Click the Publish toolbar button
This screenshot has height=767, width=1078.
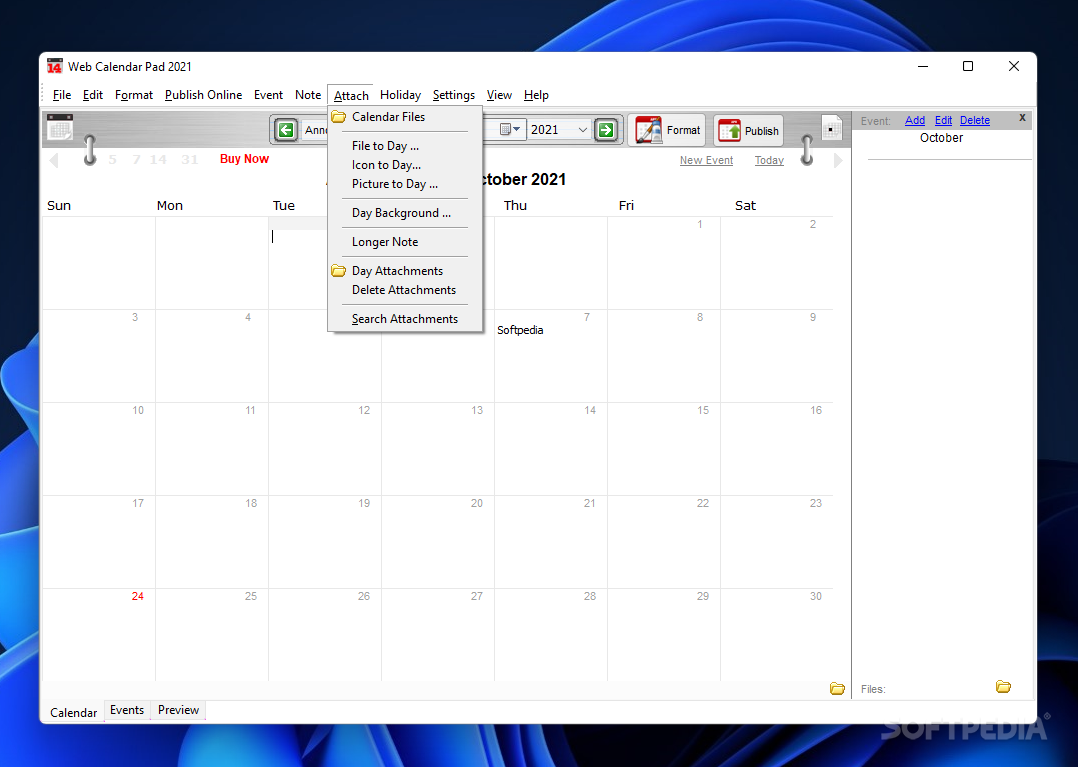pos(749,131)
